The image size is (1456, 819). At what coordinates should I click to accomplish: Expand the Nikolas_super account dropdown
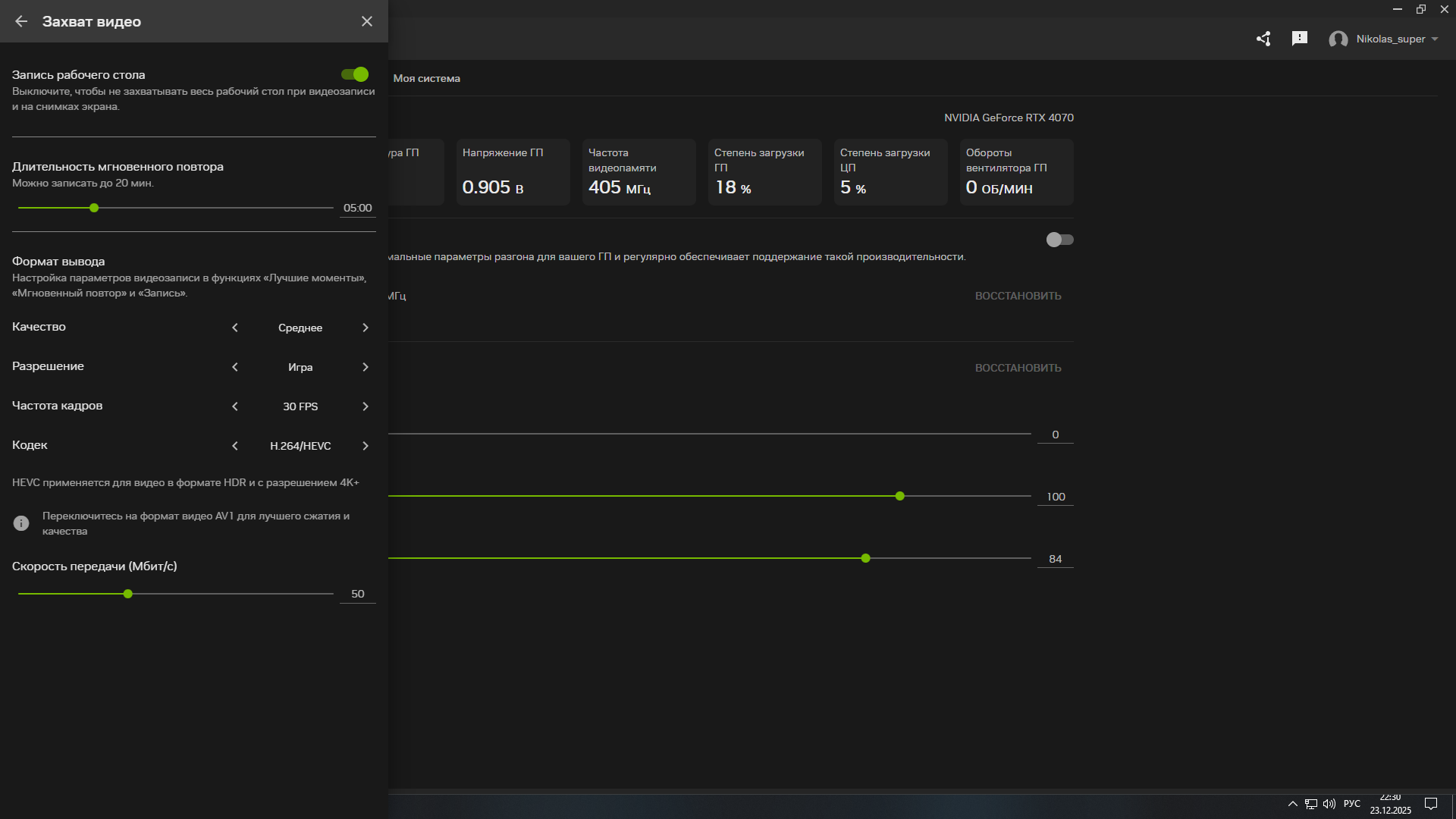pyautogui.click(x=1435, y=39)
